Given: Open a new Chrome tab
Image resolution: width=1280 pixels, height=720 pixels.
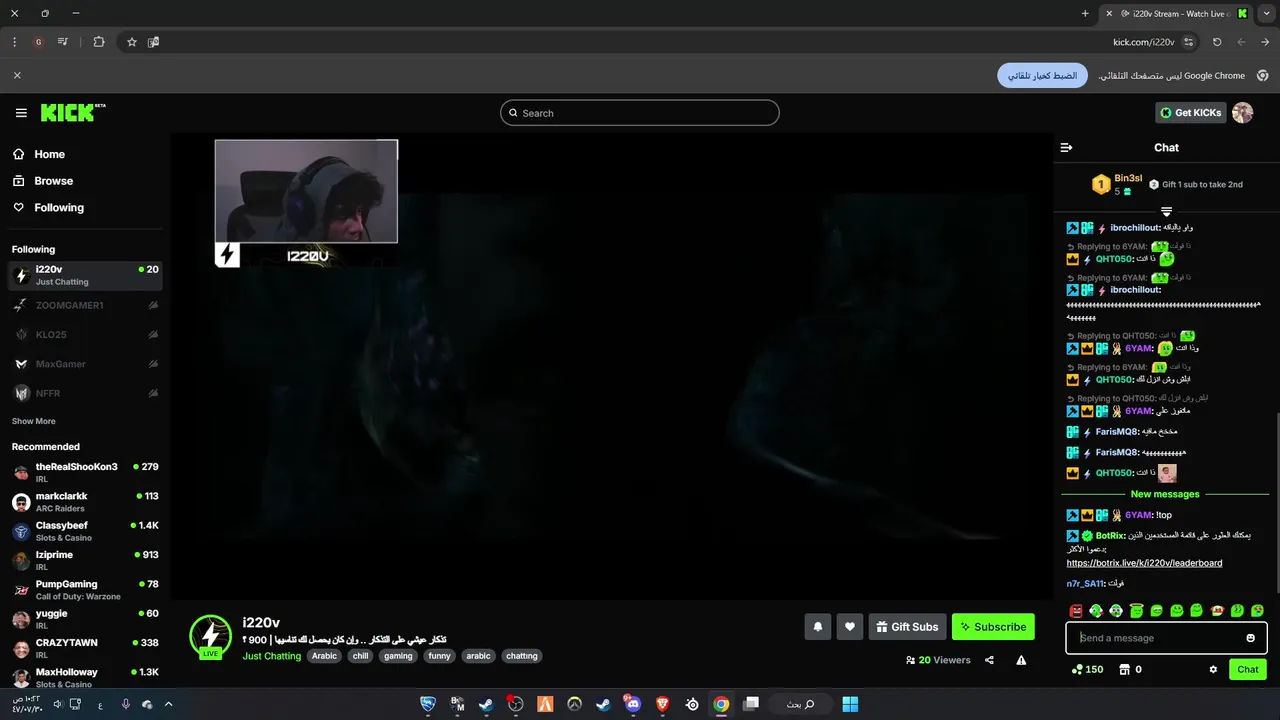Looking at the screenshot, I should tap(1085, 13).
